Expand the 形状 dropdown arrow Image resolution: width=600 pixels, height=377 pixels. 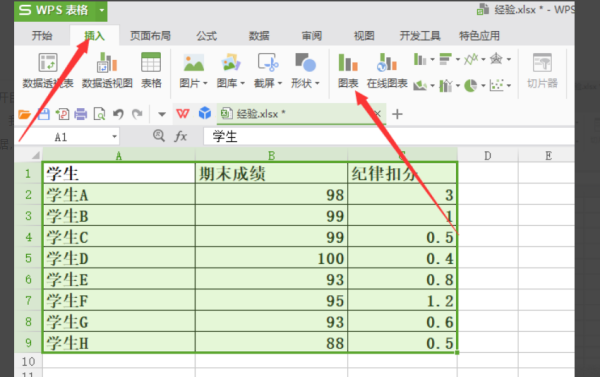click(317, 83)
